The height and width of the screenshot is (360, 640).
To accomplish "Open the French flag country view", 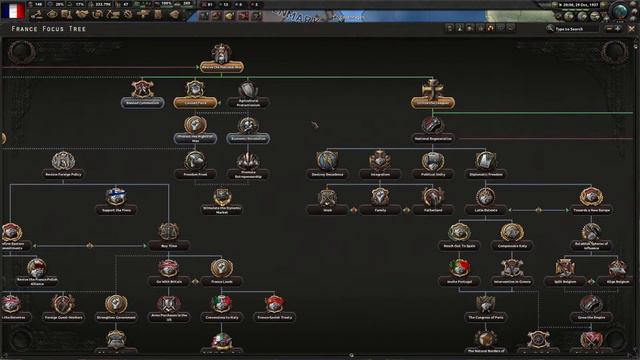I will 13,10.
